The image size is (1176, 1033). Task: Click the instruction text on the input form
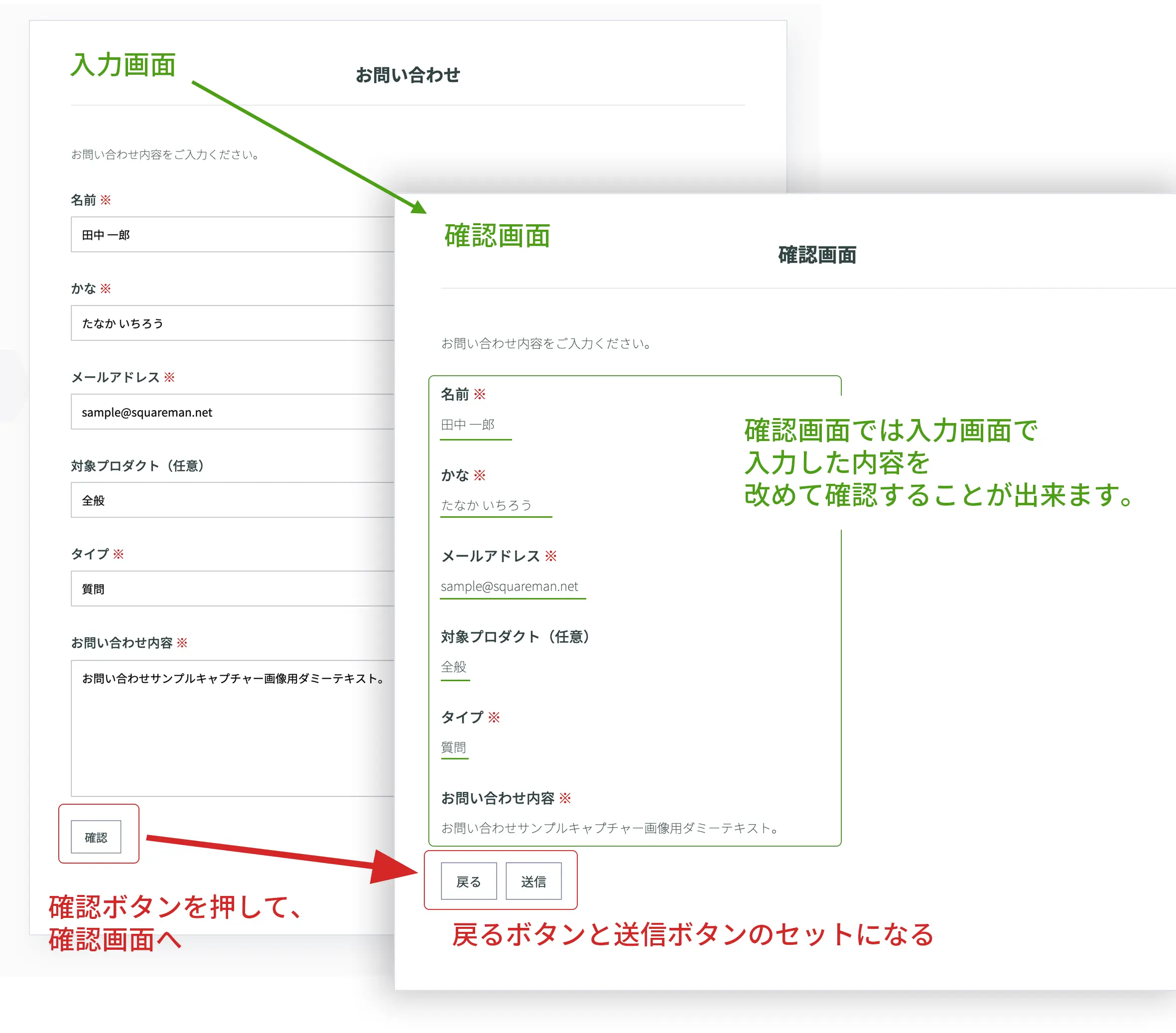[x=166, y=154]
